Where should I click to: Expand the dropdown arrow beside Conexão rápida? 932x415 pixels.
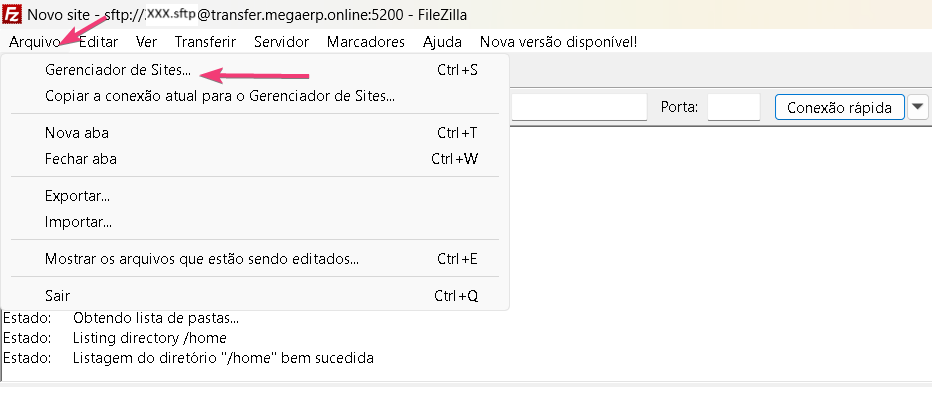tap(919, 107)
